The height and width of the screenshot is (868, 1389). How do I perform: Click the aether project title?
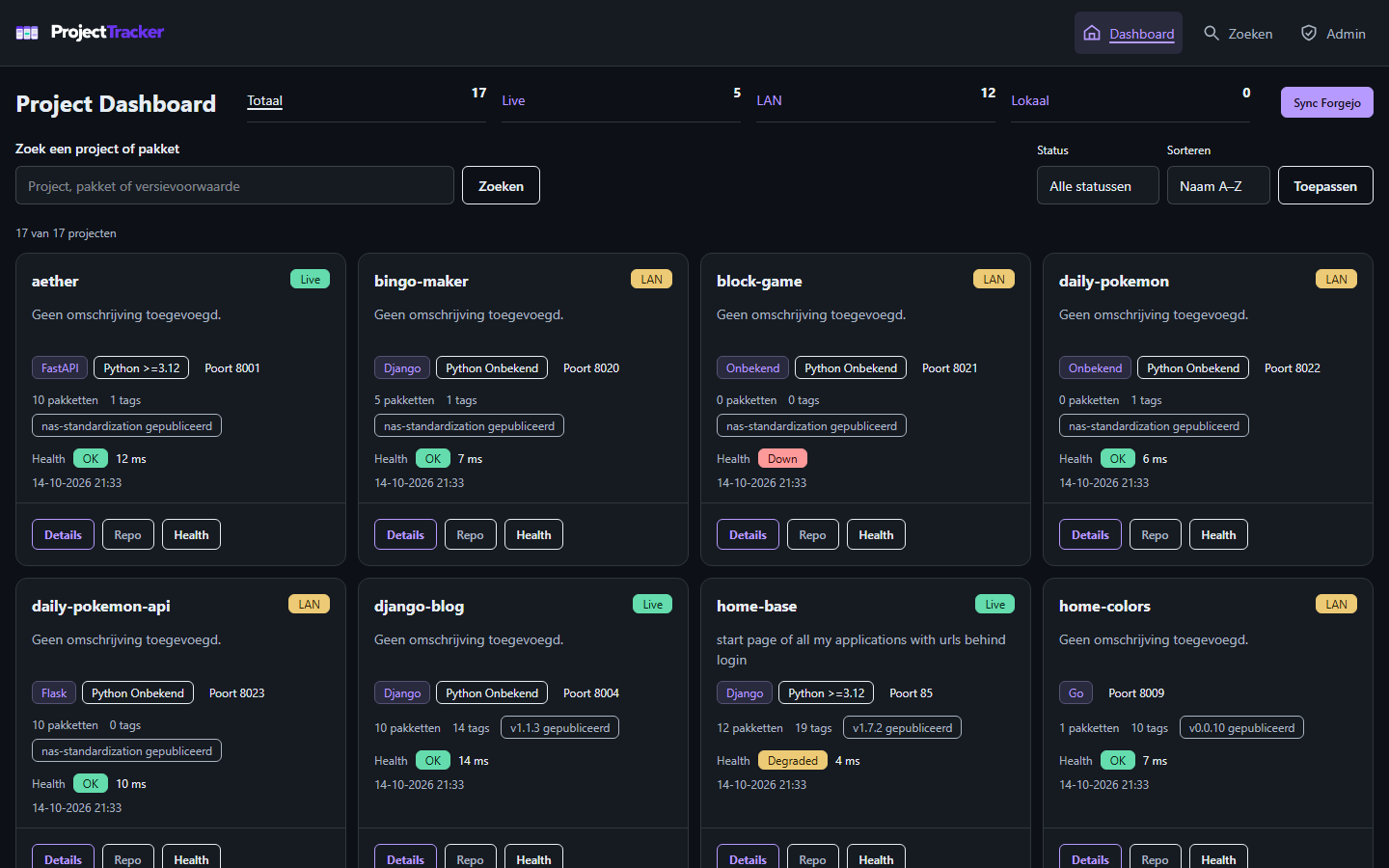pos(55,281)
